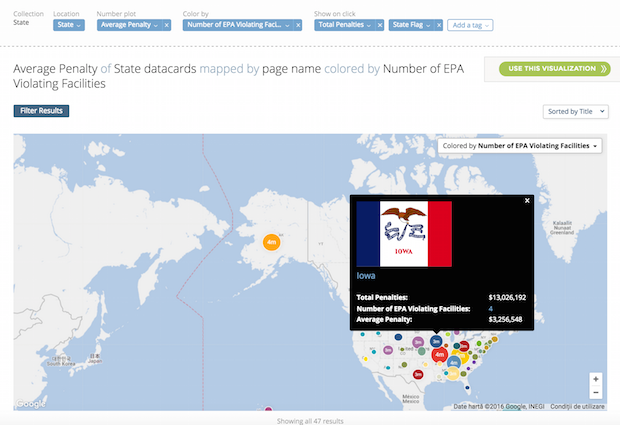Screen dimensions: 620x425
Task: Expand the Add a tag selector
Action: (470, 24)
